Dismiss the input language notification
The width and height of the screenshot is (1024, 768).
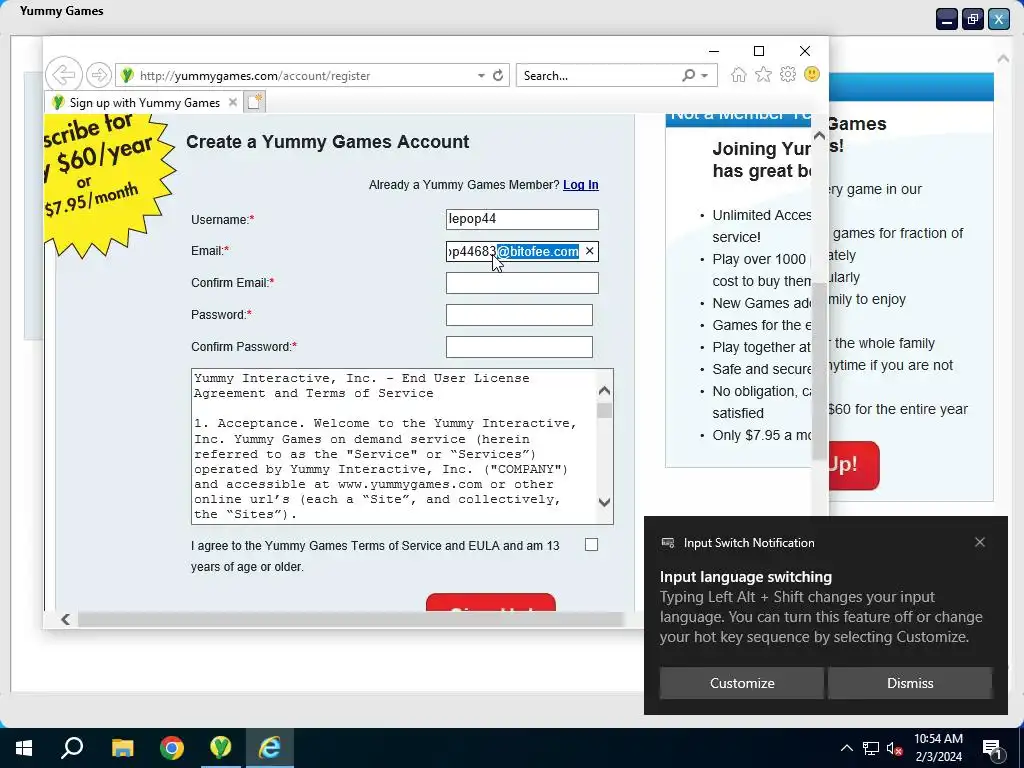click(910, 682)
